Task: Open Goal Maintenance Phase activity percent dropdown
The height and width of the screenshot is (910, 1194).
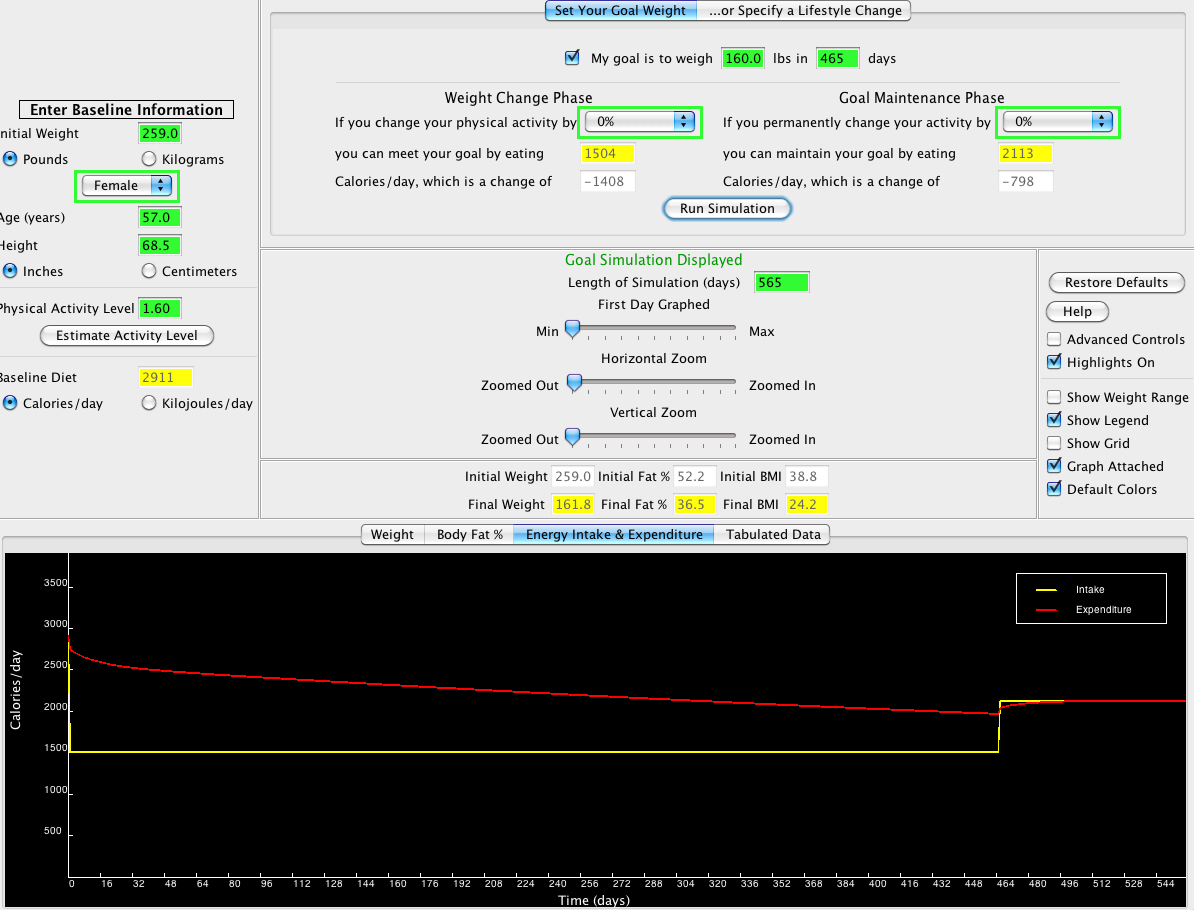Action: [x=1058, y=122]
